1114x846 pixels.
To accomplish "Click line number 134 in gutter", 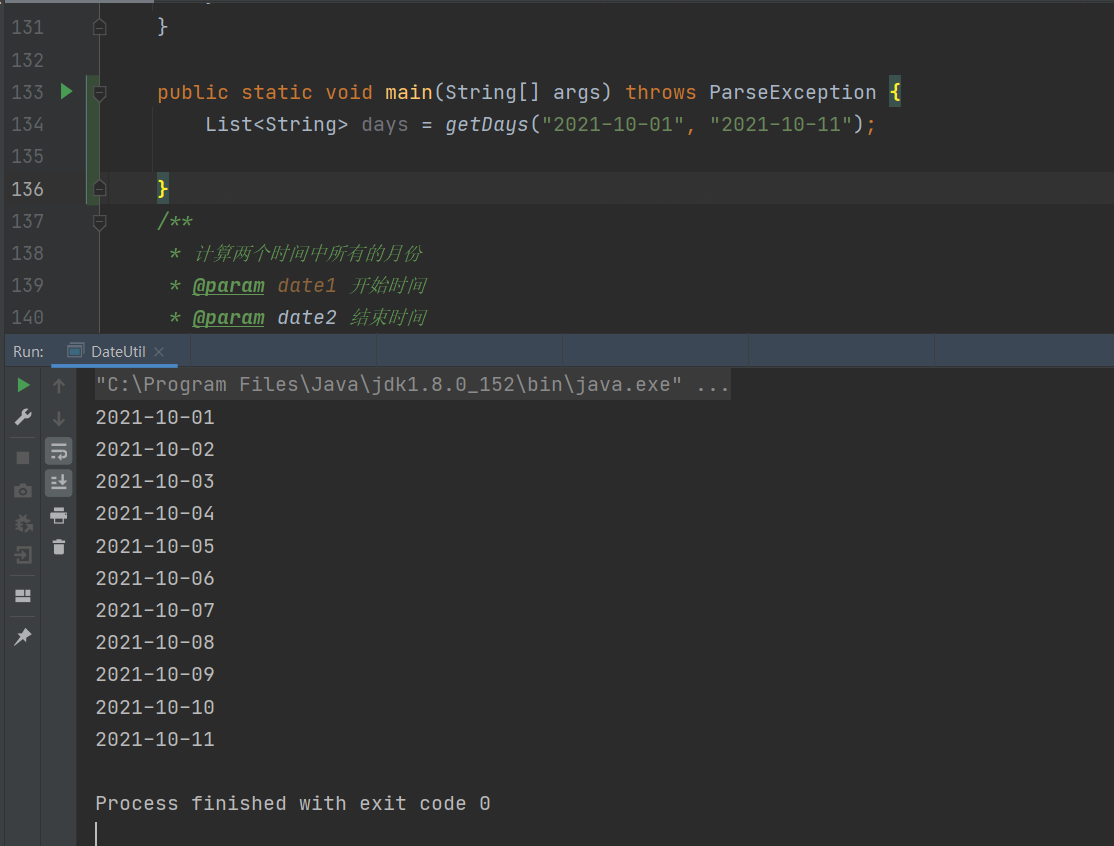I will 28,124.
